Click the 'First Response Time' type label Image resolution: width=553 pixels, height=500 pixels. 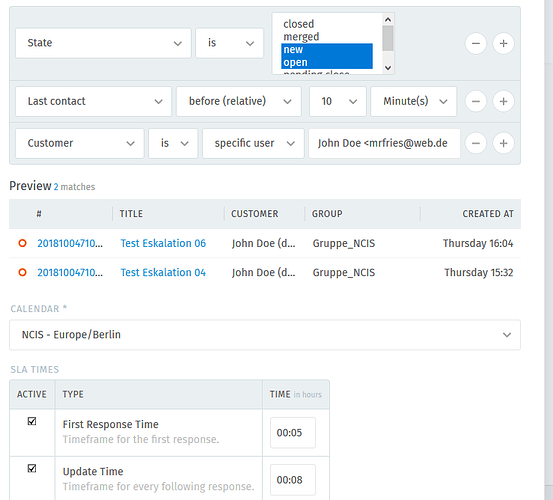(x=110, y=425)
